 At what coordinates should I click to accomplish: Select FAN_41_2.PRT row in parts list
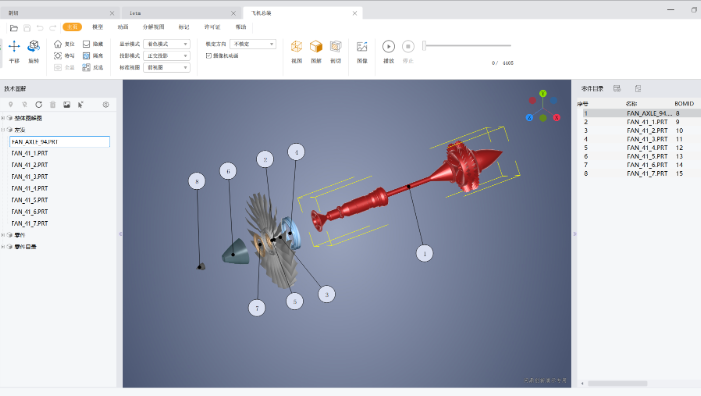(x=642, y=131)
